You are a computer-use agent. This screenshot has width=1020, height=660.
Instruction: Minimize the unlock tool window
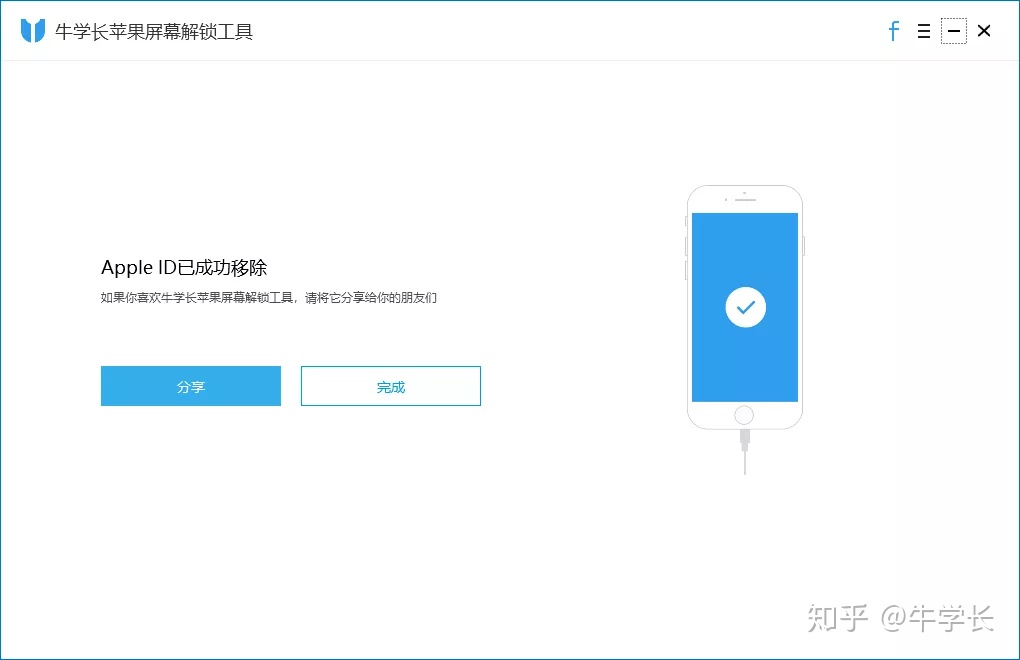pyautogui.click(x=954, y=31)
